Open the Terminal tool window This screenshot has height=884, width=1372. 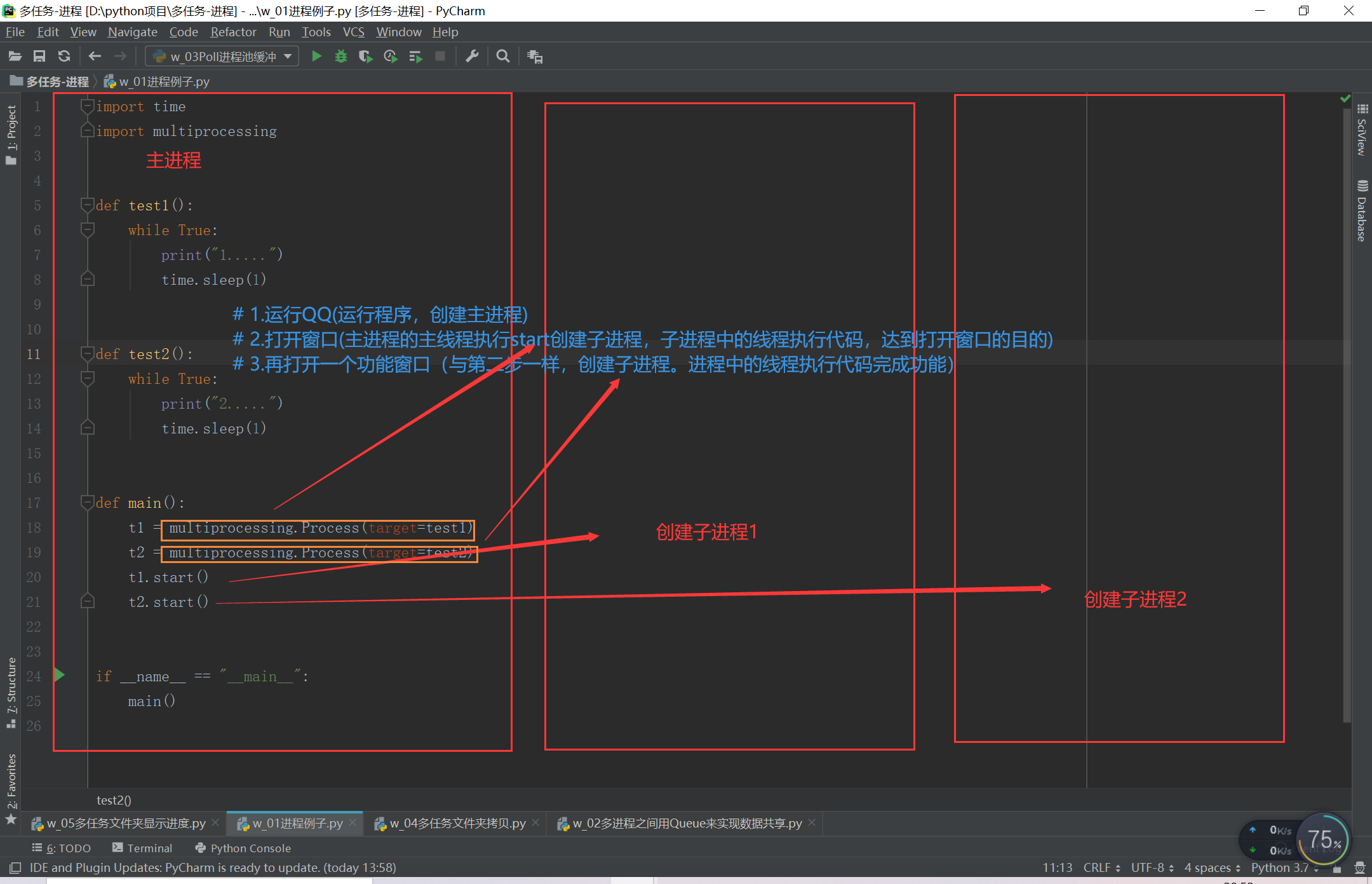142,848
